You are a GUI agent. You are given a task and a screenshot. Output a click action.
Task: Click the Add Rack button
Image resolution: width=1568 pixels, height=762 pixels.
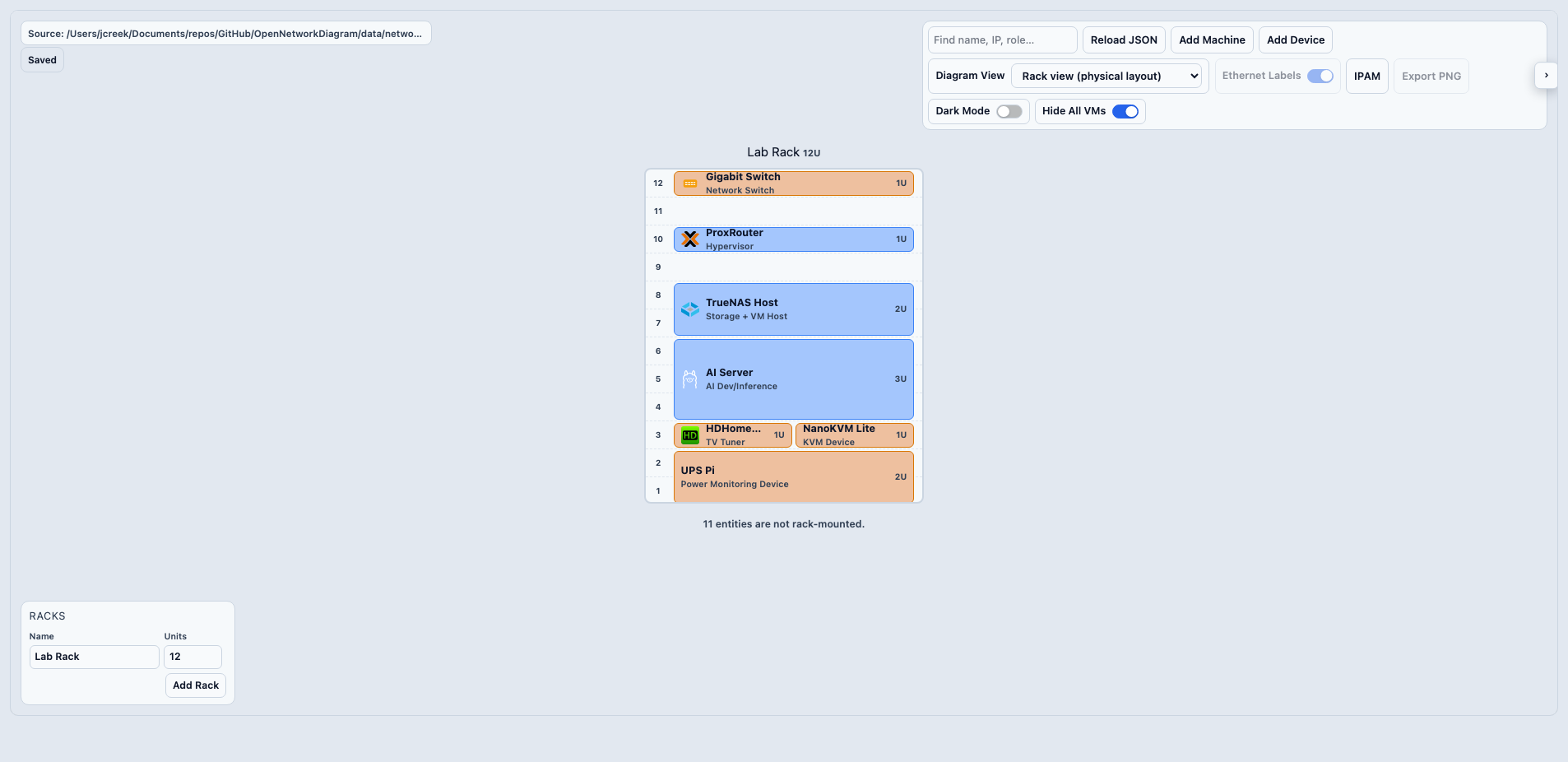(x=196, y=685)
